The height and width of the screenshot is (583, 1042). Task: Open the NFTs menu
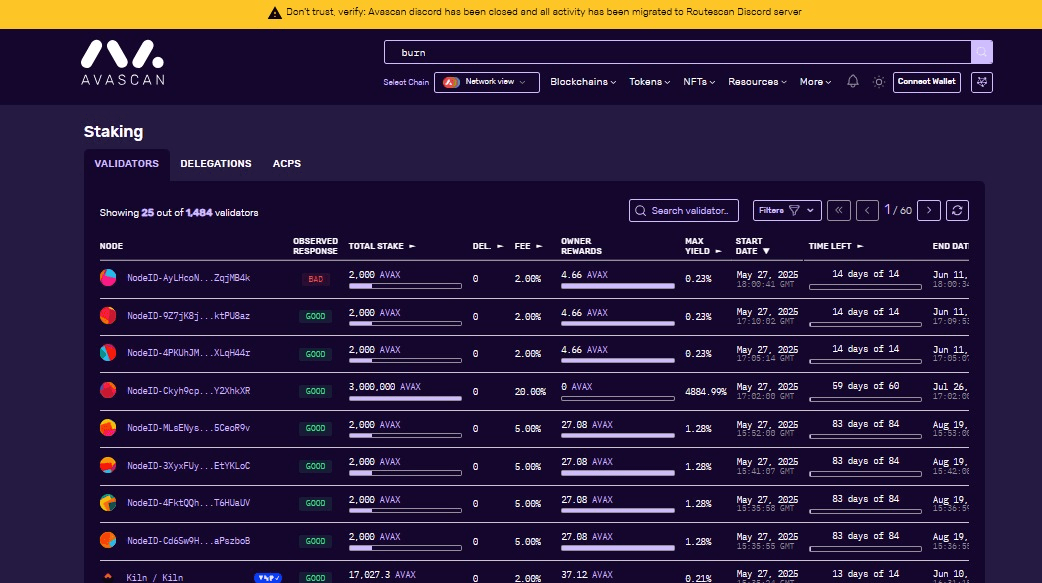[x=699, y=82]
